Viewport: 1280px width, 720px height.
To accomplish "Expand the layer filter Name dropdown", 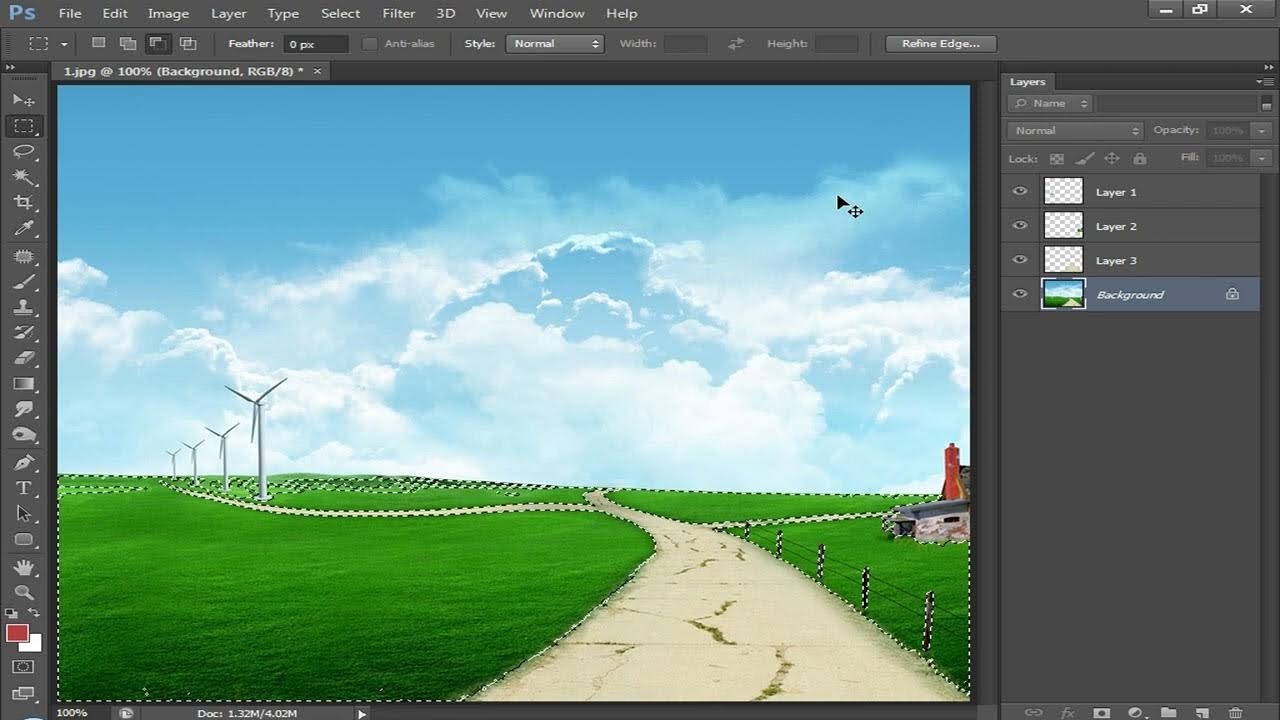I will [x=1050, y=104].
